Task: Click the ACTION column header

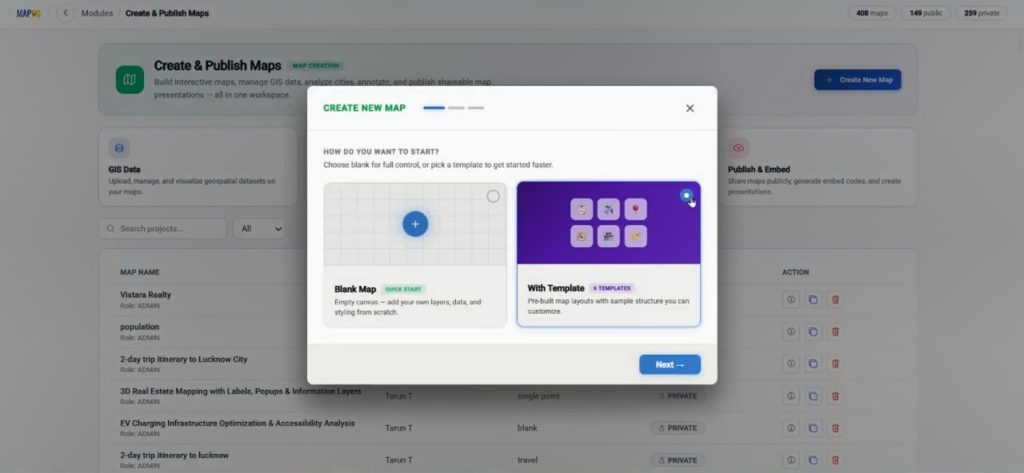Action: (x=795, y=272)
